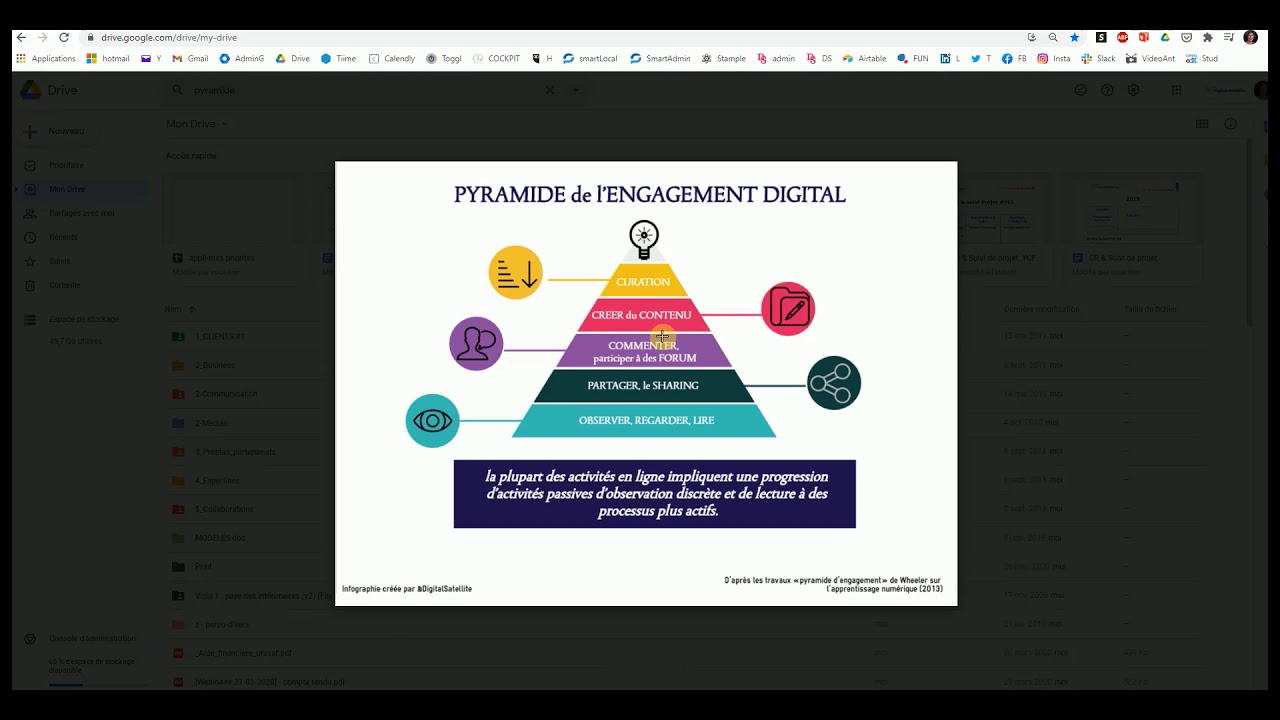
Task: Open the Chrome profile avatar
Action: pyautogui.click(x=1251, y=37)
